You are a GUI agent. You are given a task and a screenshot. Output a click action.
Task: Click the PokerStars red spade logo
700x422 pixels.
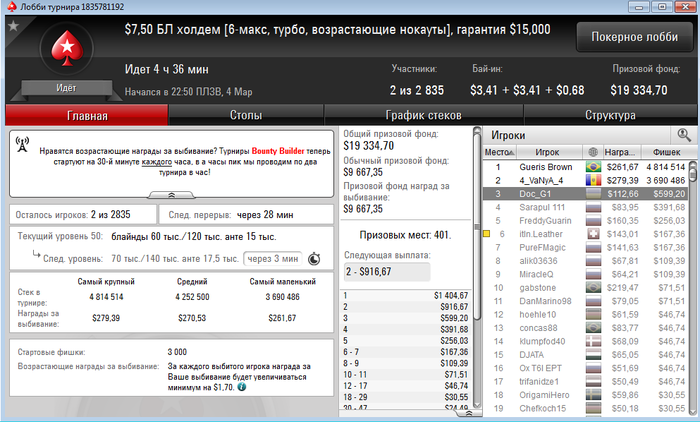point(67,48)
